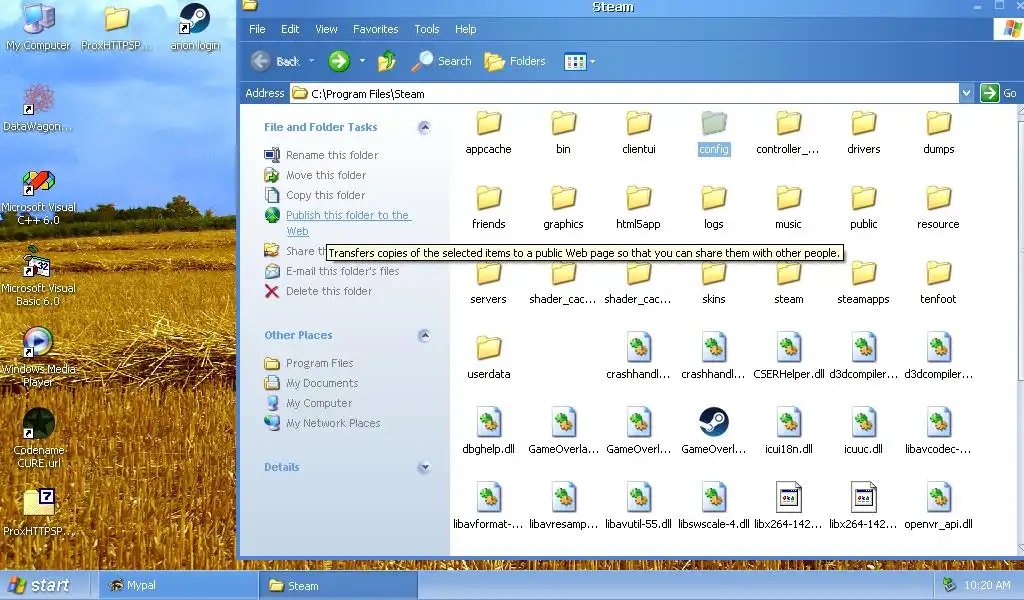Image resolution: width=1024 pixels, height=600 pixels.
Task: Select the steamapps folder
Action: tap(863, 283)
